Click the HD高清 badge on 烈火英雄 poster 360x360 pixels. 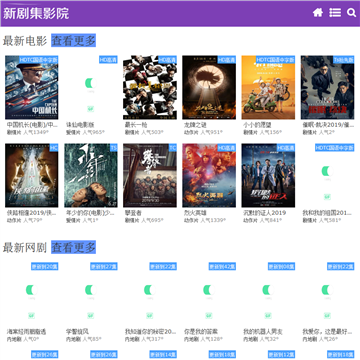[x=227, y=148]
